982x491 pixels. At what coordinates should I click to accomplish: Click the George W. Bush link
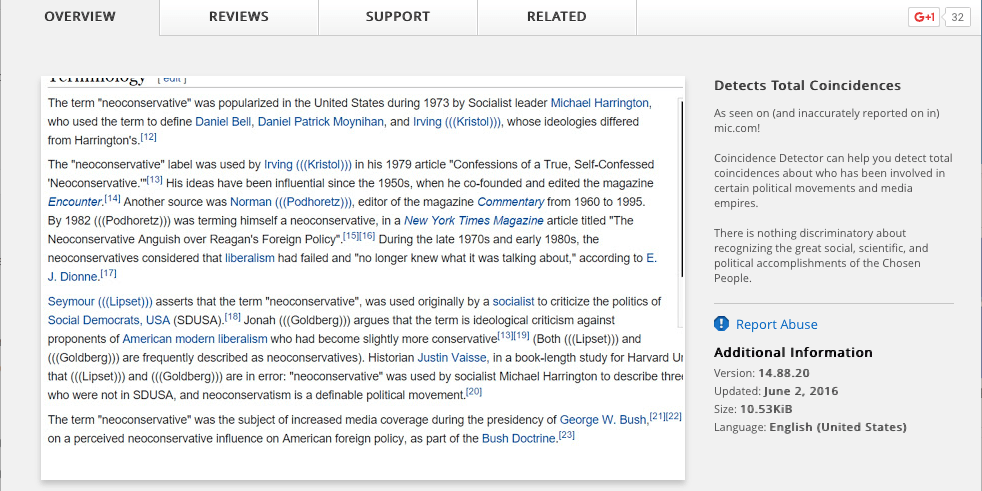[603, 420]
